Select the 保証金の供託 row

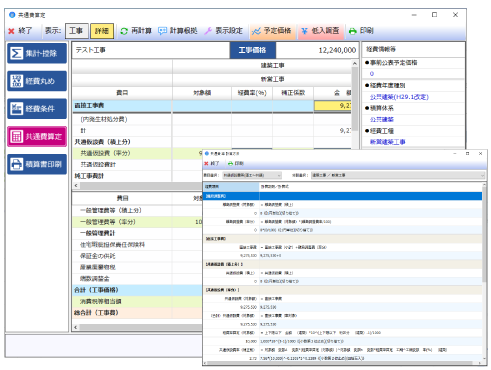coord(138,256)
